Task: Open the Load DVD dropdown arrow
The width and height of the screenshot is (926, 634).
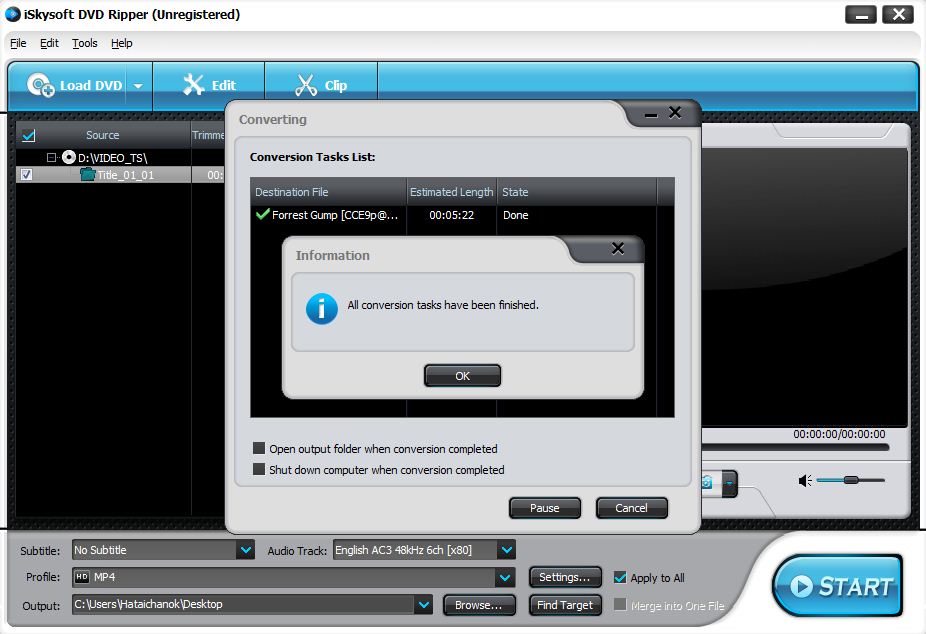Action: (138, 86)
